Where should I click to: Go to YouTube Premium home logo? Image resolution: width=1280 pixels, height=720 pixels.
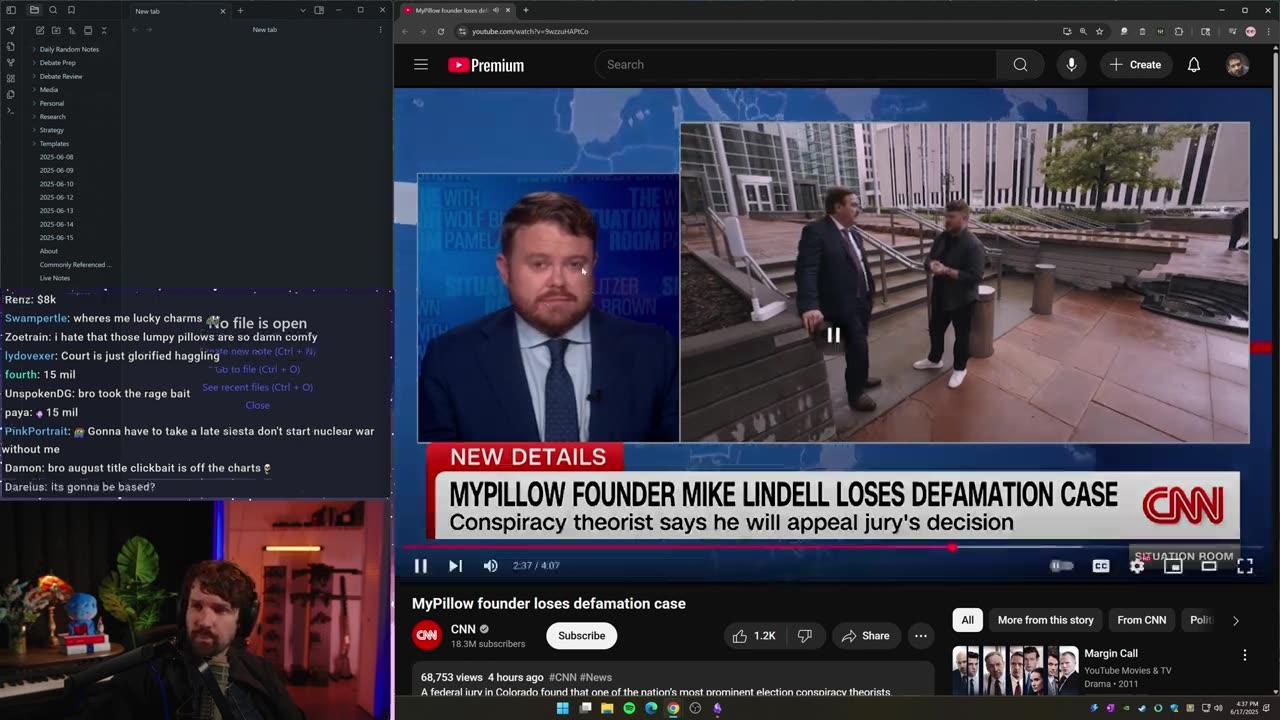click(x=486, y=65)
